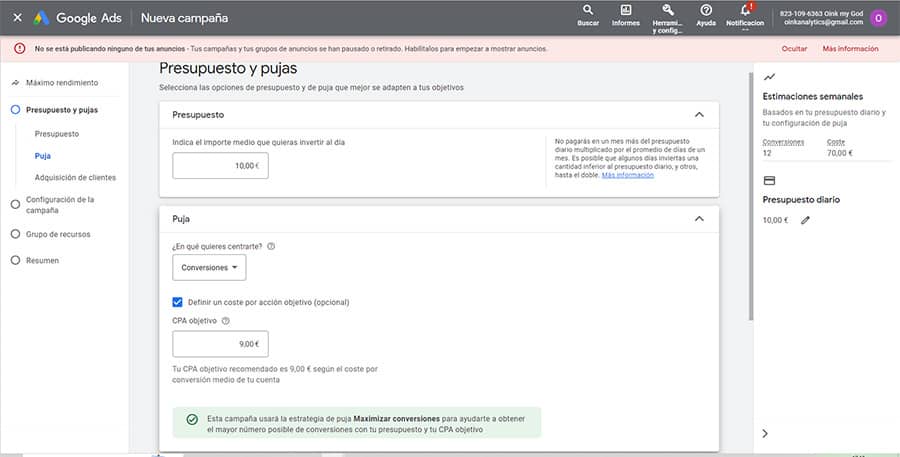Click the page vertical scrollbar
900x457 pixels.
pyautogui.click(x=750, y=196)
